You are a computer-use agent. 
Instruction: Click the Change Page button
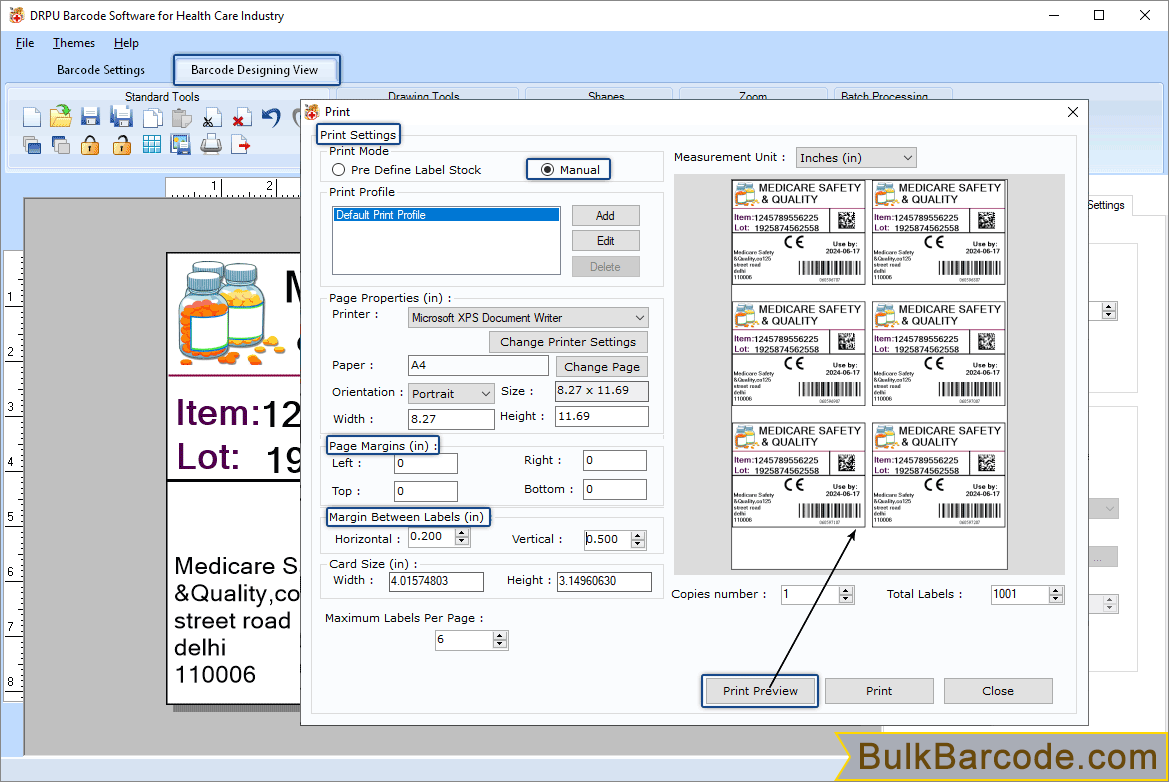(602, 367)
